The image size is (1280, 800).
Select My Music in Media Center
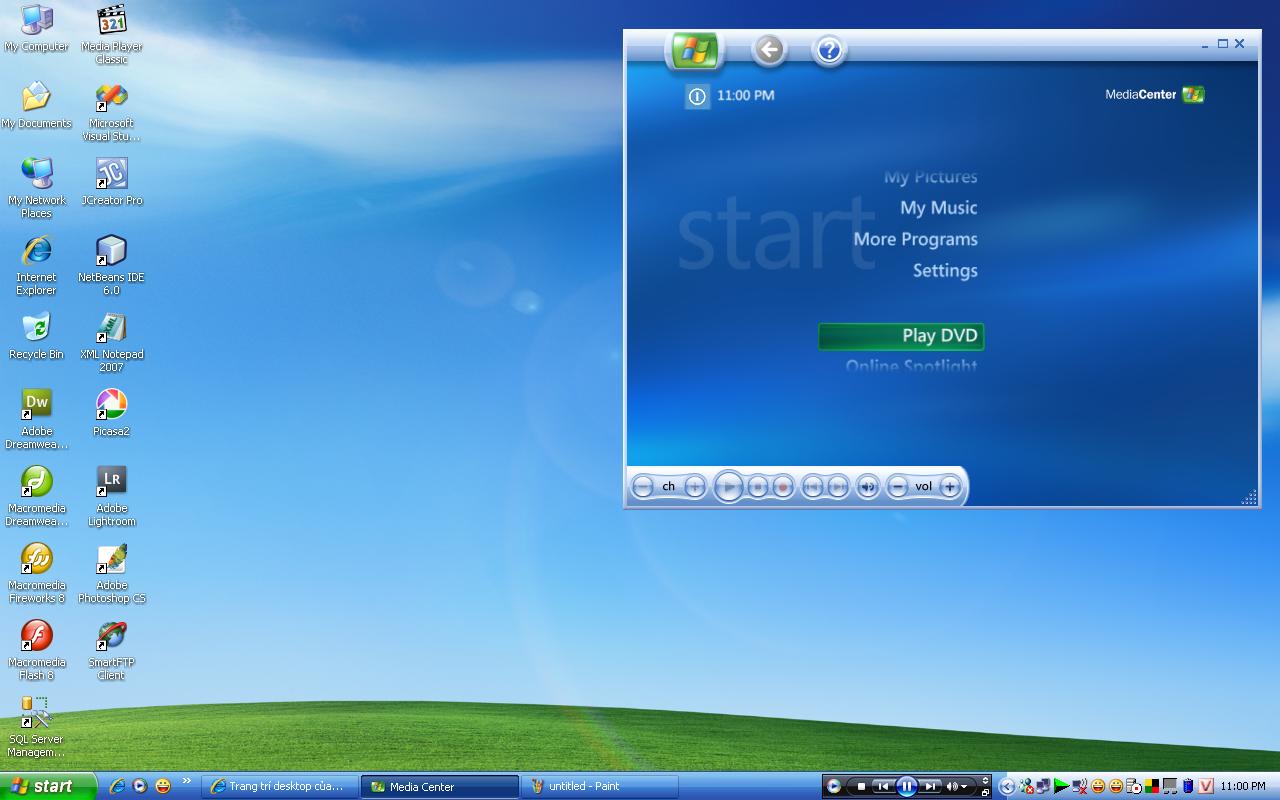tap(939, 208)
